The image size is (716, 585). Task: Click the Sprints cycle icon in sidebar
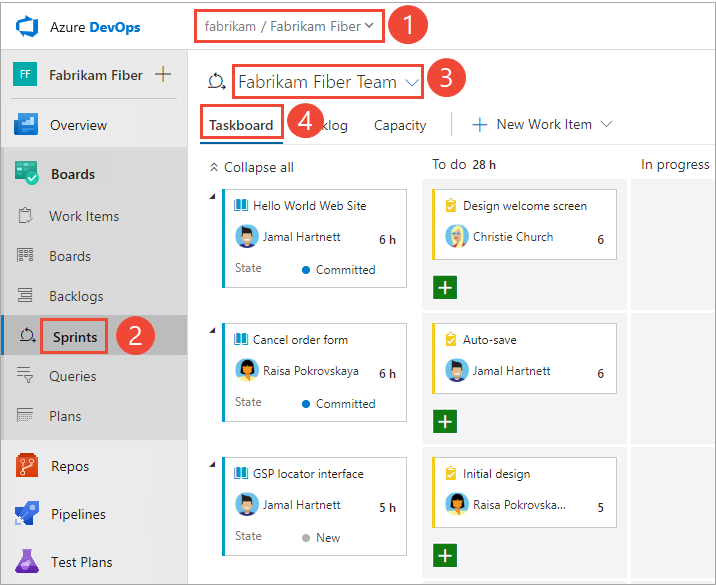click(27, 336)
